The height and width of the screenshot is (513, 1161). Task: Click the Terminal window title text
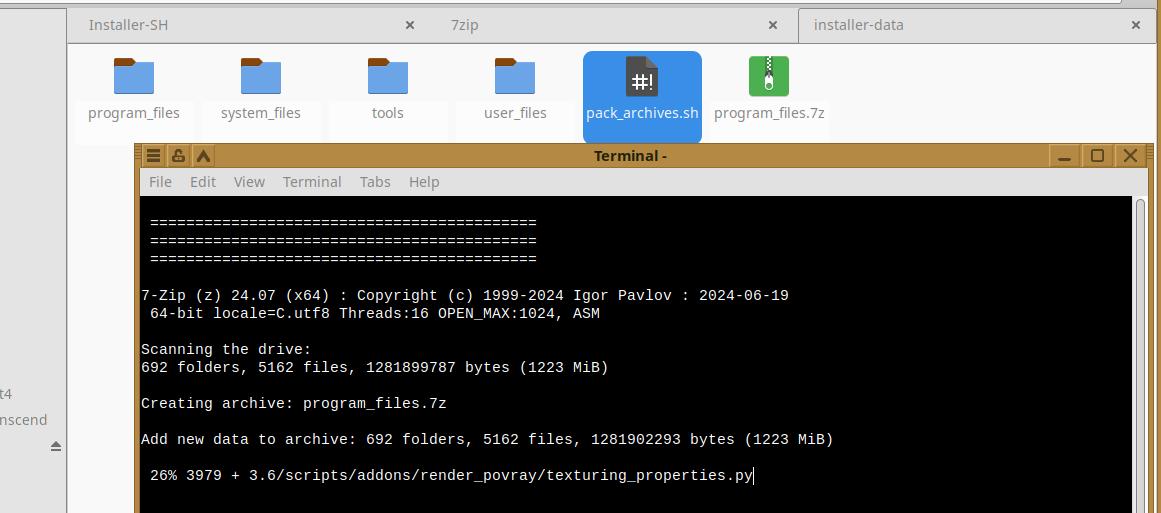(x=630, y=156)
